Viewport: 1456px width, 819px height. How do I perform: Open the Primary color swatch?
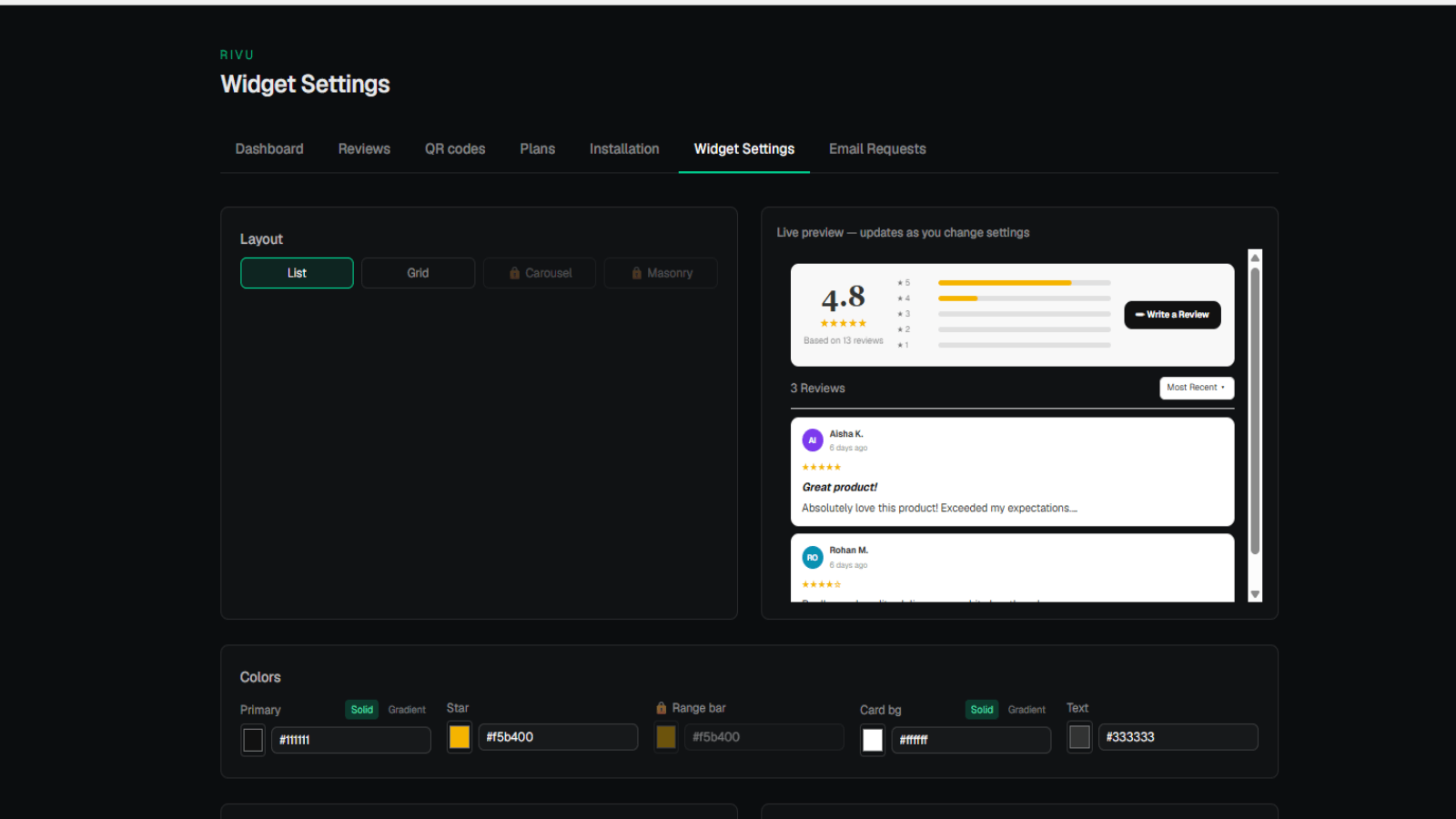253,740
